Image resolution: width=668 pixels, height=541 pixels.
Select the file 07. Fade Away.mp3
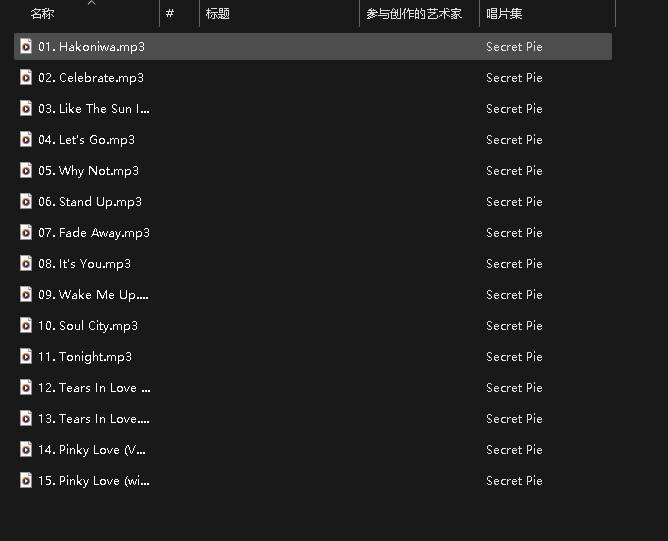click(x=104, y=232)
